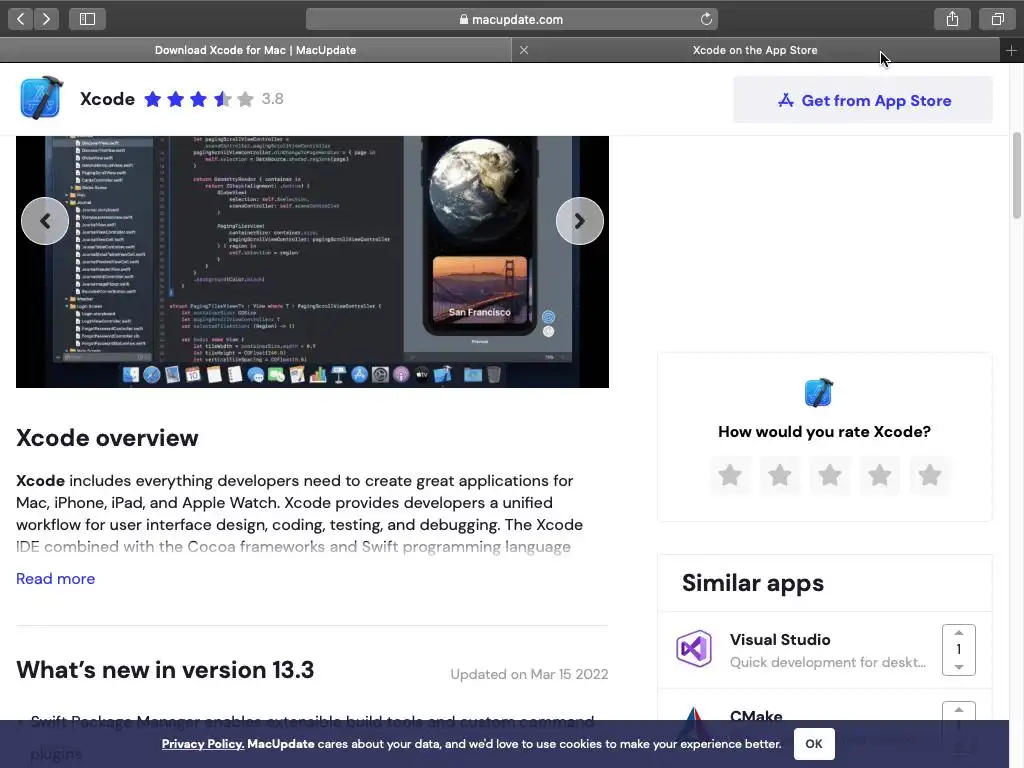Screen dimensions: 1024x768
Task: Close the Xcode on the App Store tab
Action: (x=524, y=50)
